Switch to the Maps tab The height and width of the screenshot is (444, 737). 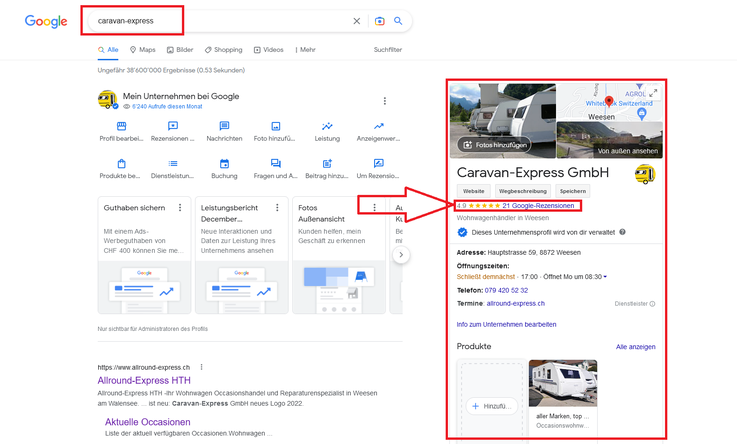coord(142,50)
